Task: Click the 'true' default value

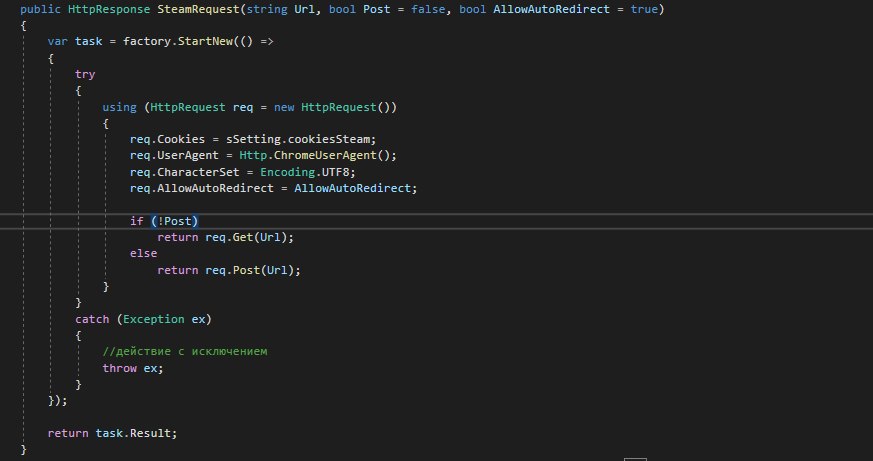Action: tap(644, 9)
